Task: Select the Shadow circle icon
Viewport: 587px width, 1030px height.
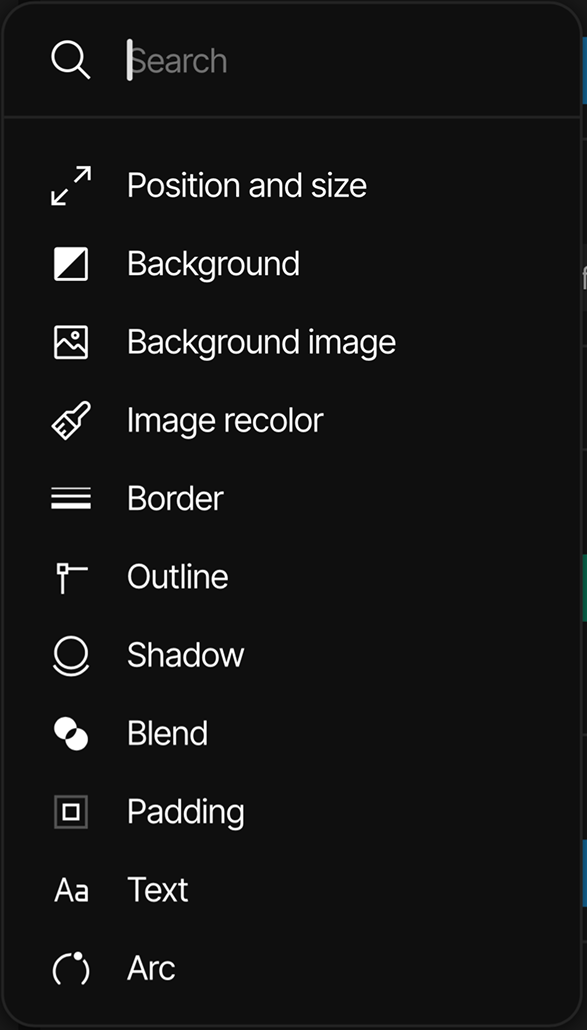Action: (x=70, y=654)
